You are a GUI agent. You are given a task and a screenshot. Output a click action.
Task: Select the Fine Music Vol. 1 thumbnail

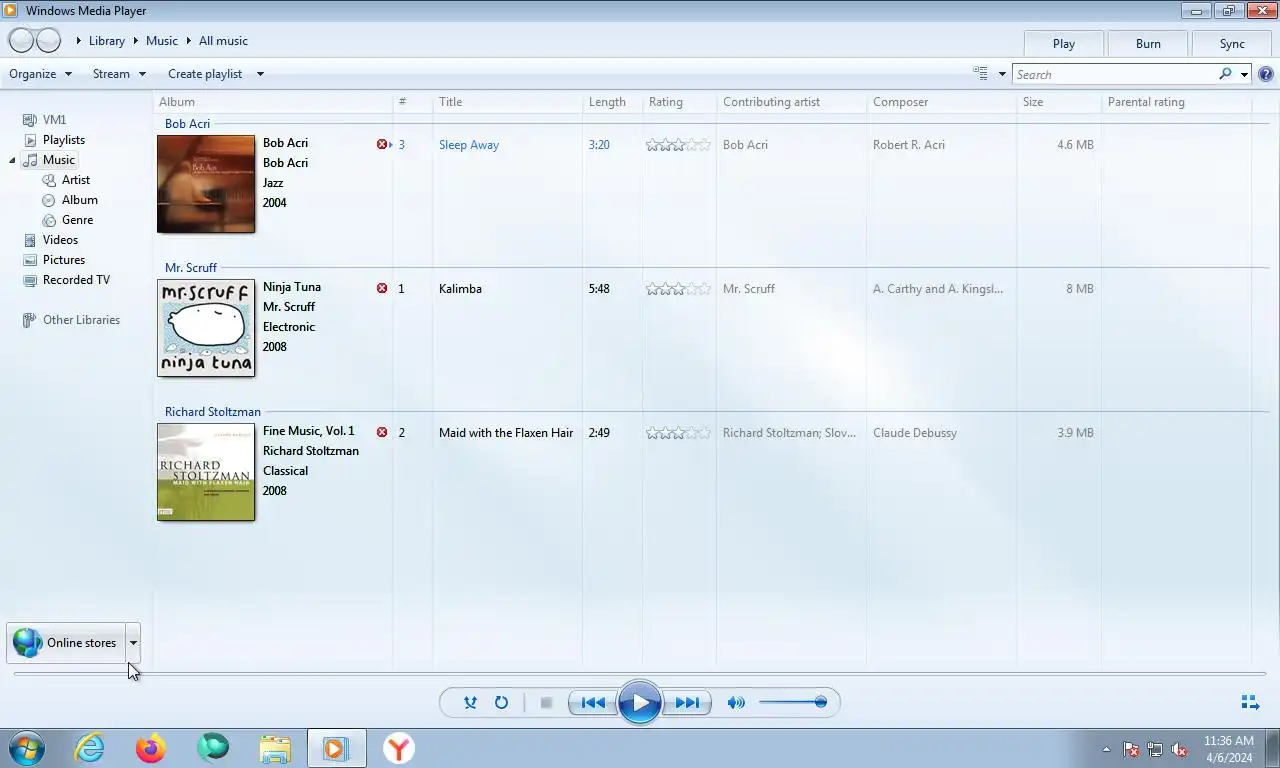[206, 472]
